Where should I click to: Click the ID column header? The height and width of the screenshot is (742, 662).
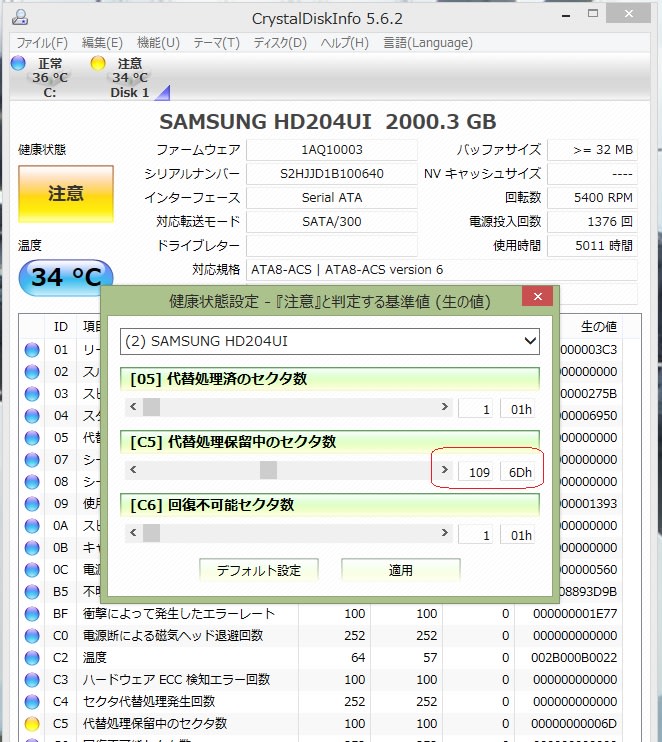tap(61, 327)
